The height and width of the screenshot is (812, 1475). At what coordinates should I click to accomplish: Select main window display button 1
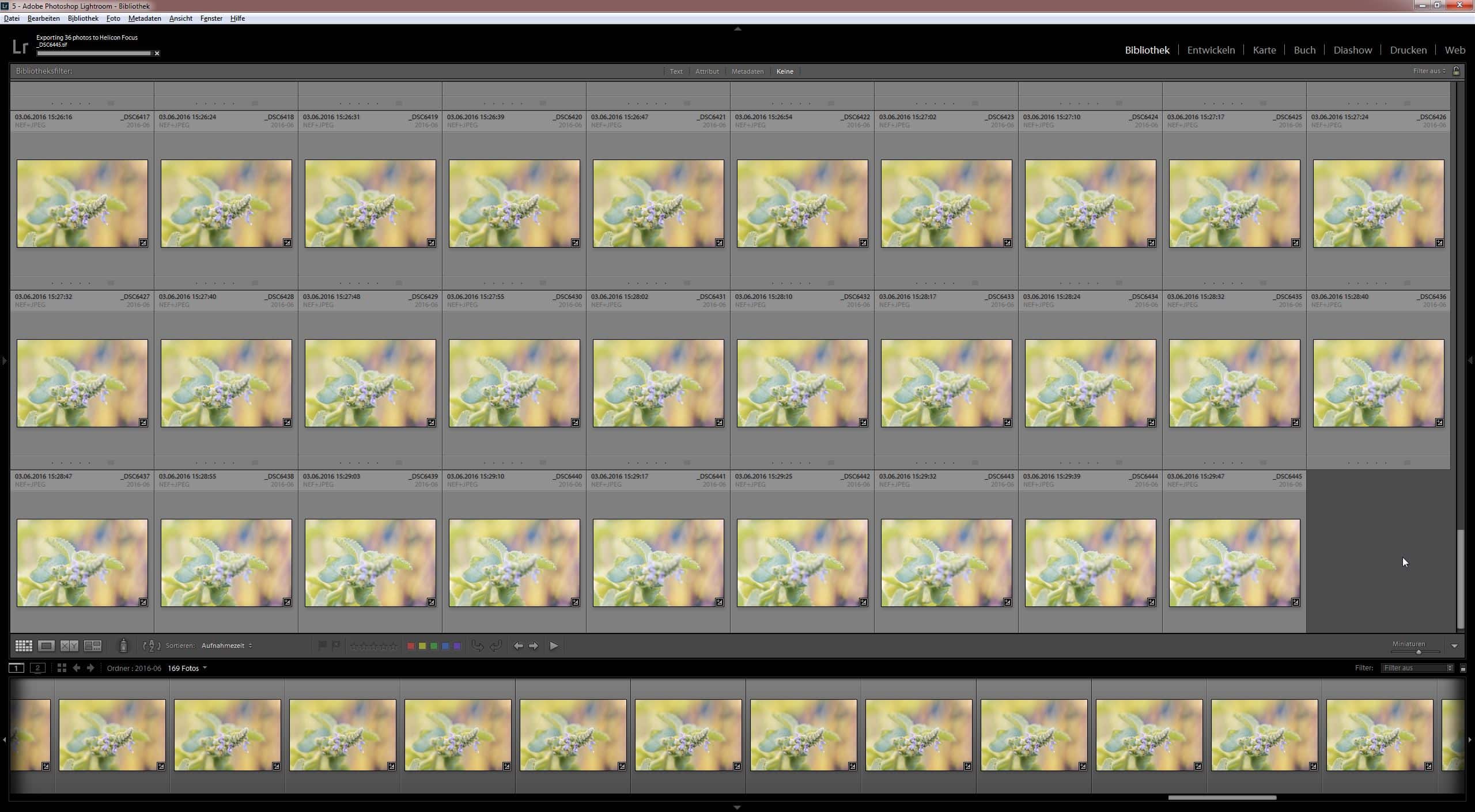click(17, 668)
